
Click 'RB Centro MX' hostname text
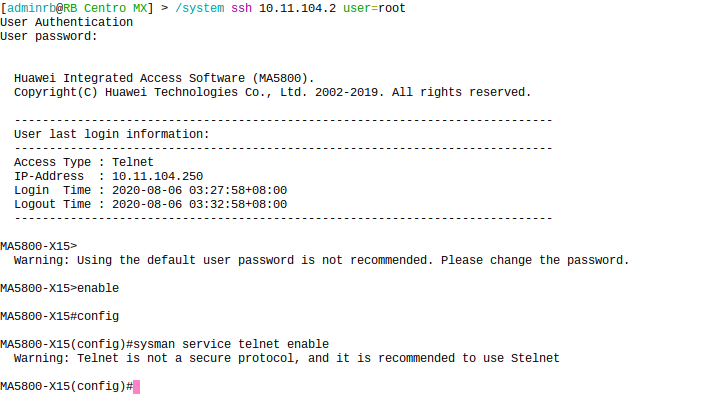[x=105, y=9]
